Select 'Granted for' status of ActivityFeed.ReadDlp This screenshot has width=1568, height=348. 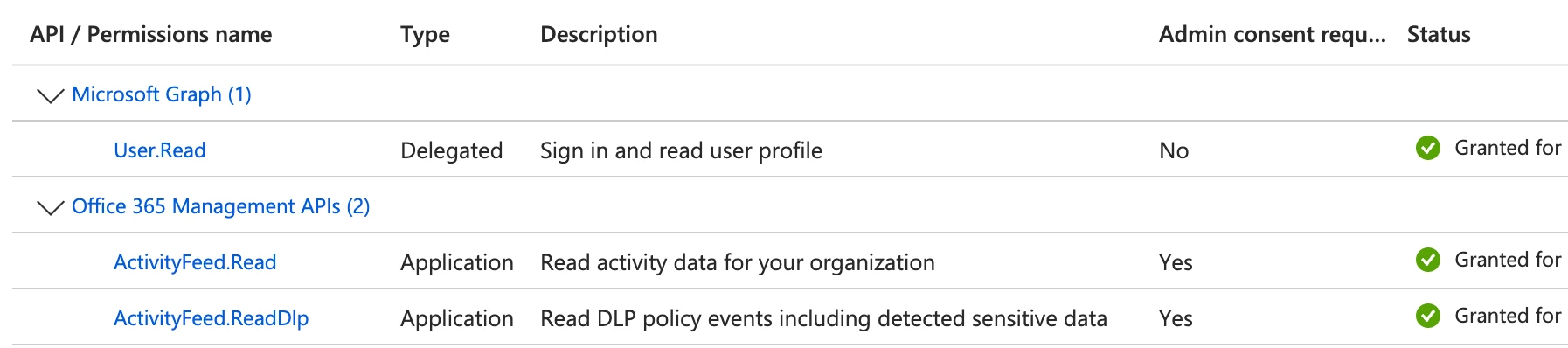tap(1508, 316)
